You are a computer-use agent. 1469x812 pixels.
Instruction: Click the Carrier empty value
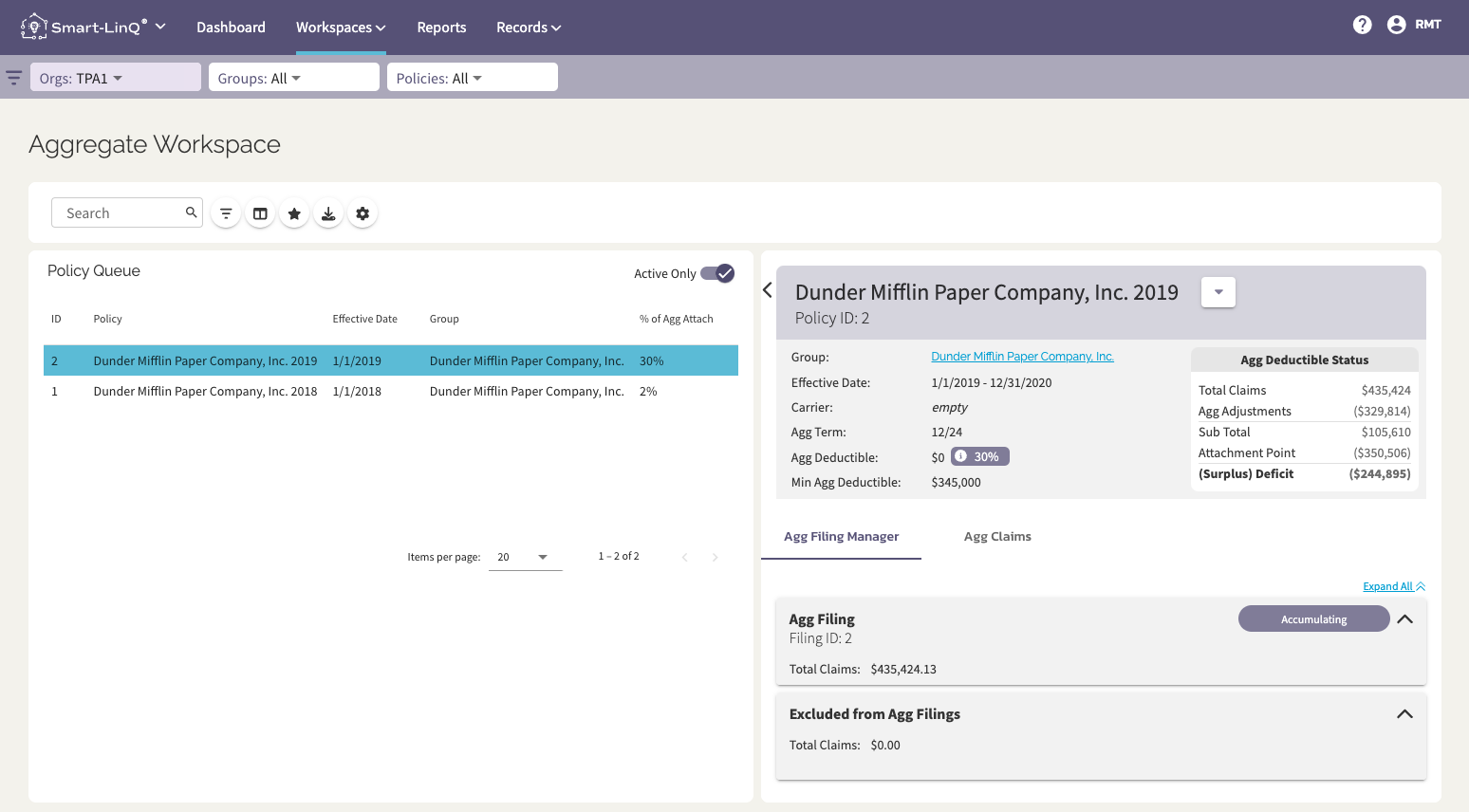(949, 407)
